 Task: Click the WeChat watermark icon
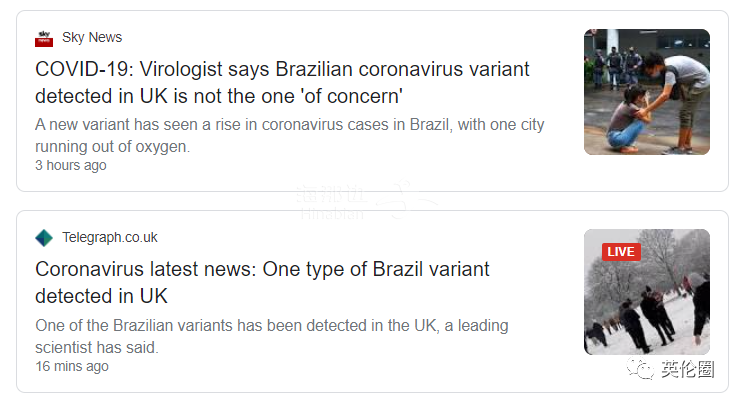tap(640, 369)
